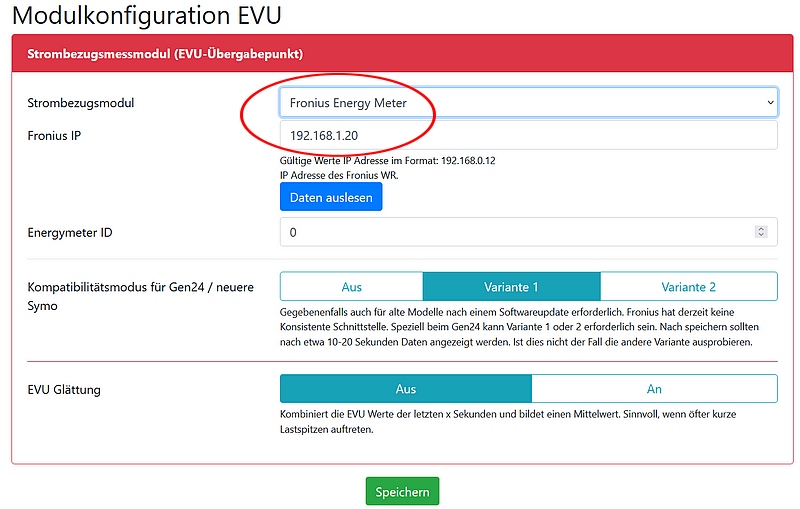This screenshot has width=800, height=509.
Task: Click the 'Energymeter ID' label
Action: point(70,233)
